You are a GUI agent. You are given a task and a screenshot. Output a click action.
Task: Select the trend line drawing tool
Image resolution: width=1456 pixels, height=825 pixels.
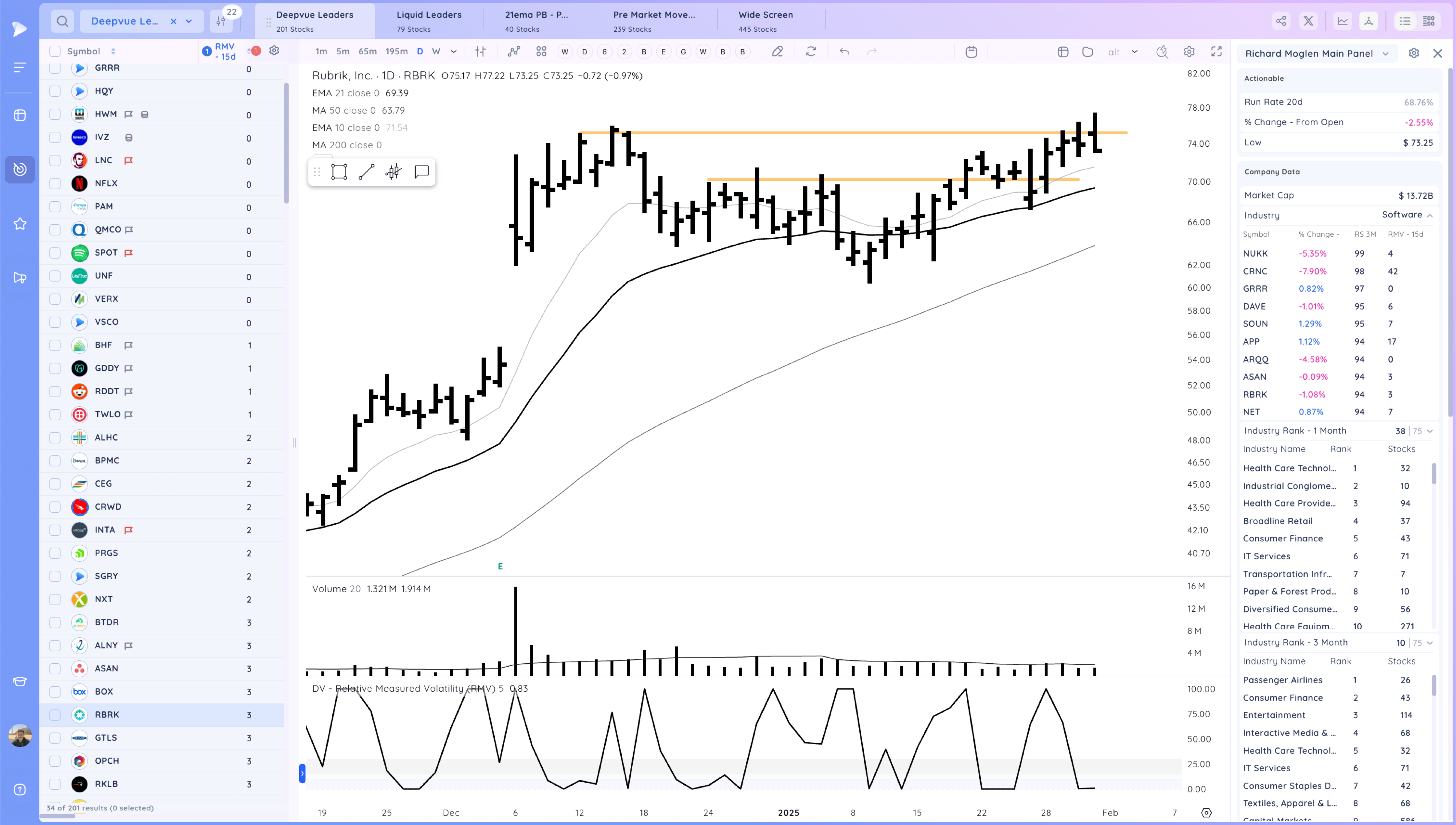pyautogui.click(x=367, y=172)
